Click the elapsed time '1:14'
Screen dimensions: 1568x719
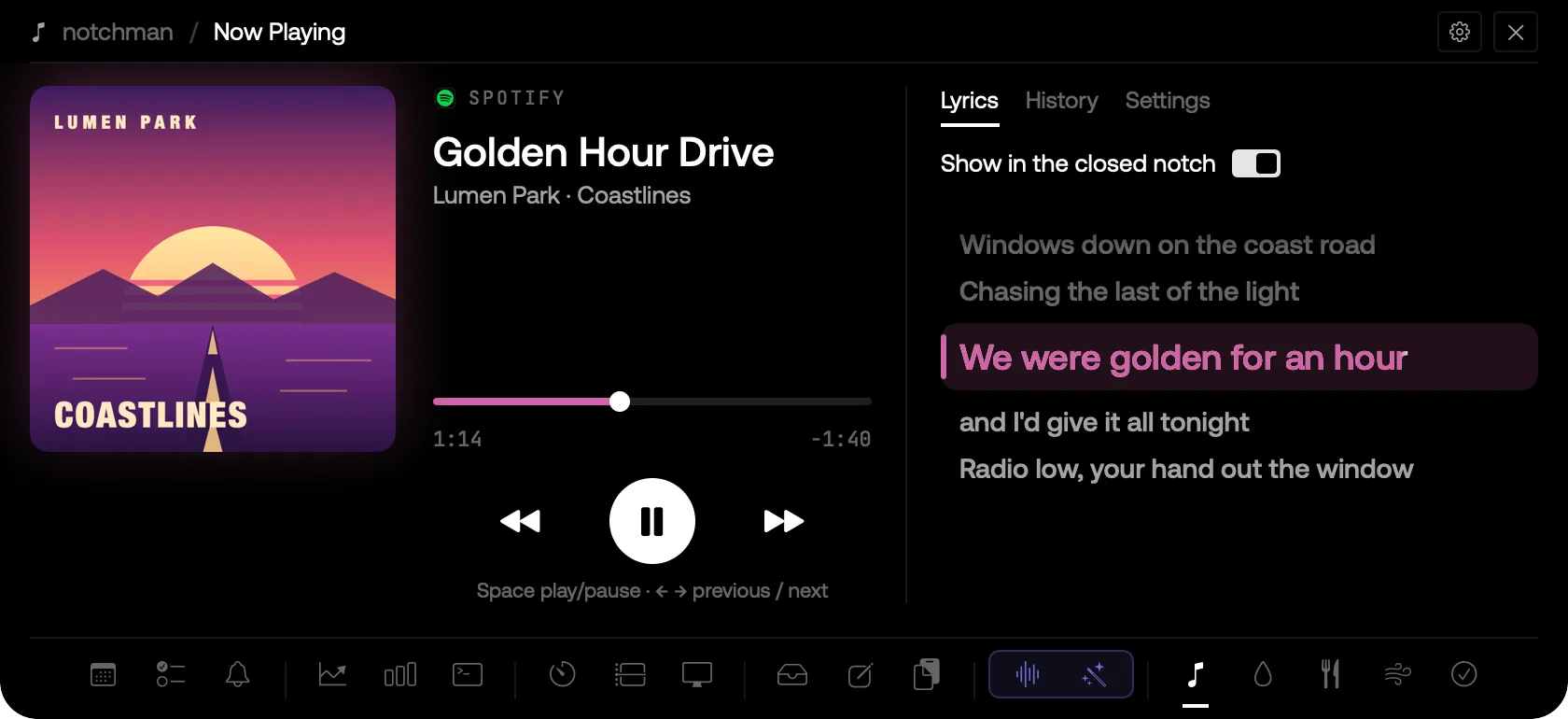click(x=457, y=439)
